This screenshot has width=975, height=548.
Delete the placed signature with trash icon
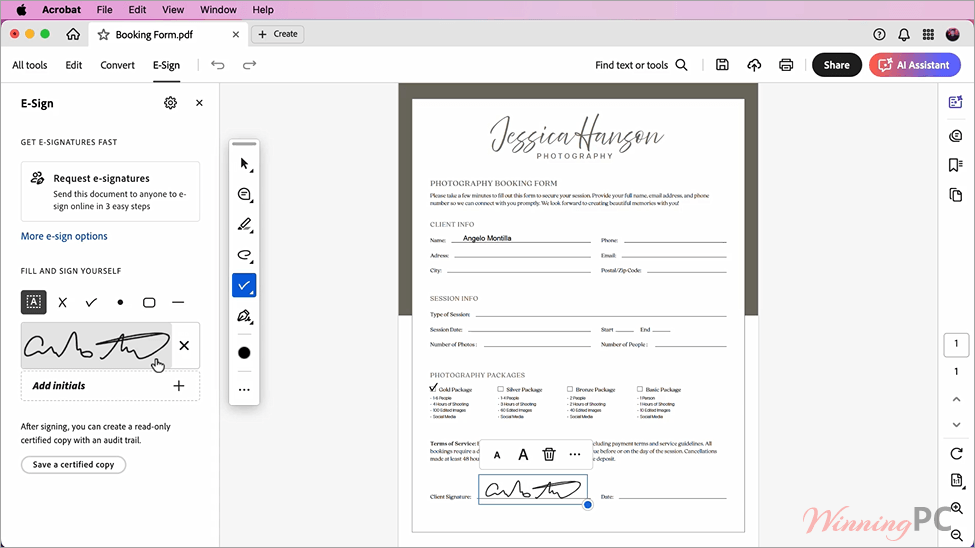coord(548,454)
